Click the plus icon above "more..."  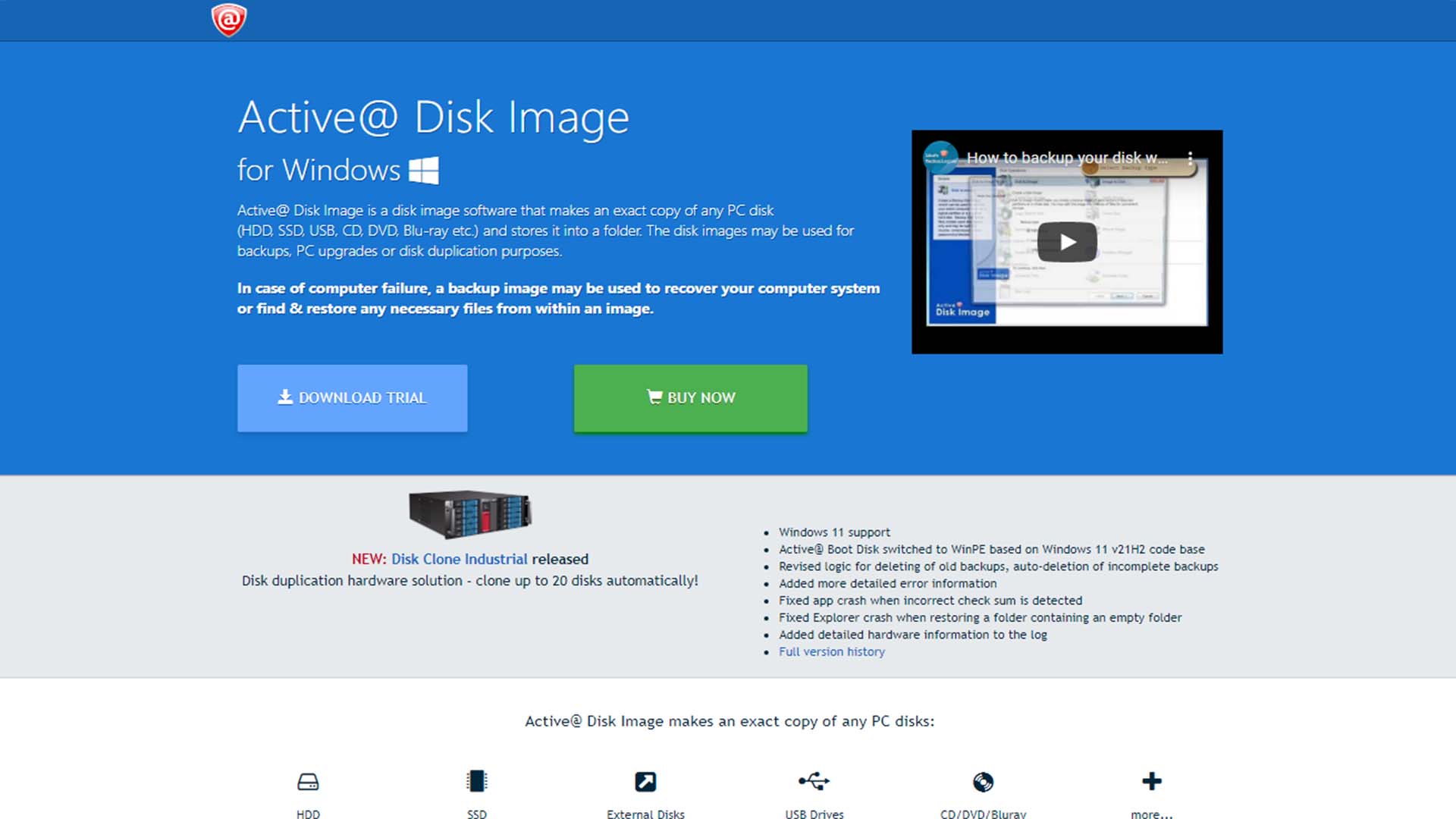coord(1151,780)
